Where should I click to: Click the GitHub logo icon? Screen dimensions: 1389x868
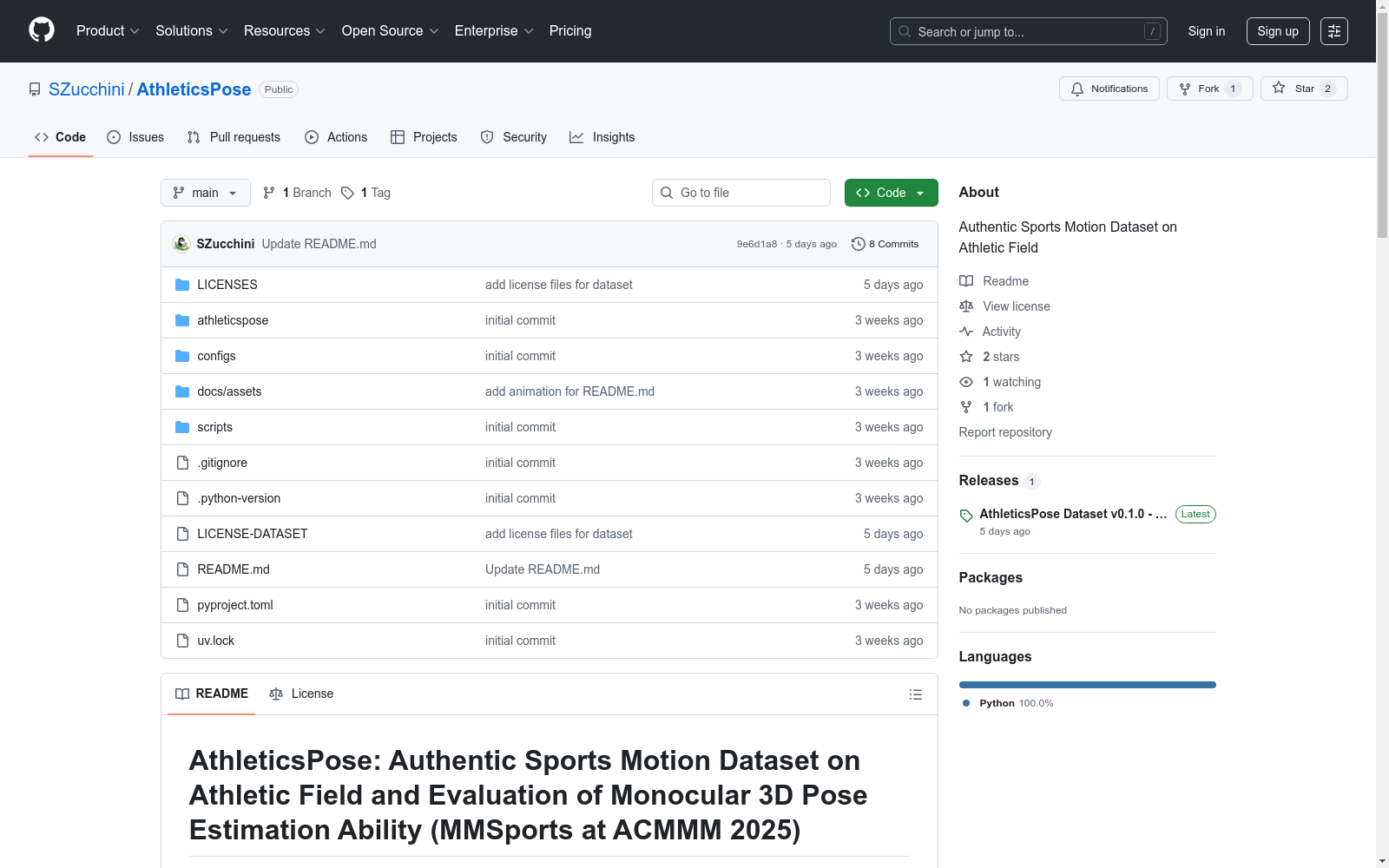pyautogui.click(x=42, y=30)
